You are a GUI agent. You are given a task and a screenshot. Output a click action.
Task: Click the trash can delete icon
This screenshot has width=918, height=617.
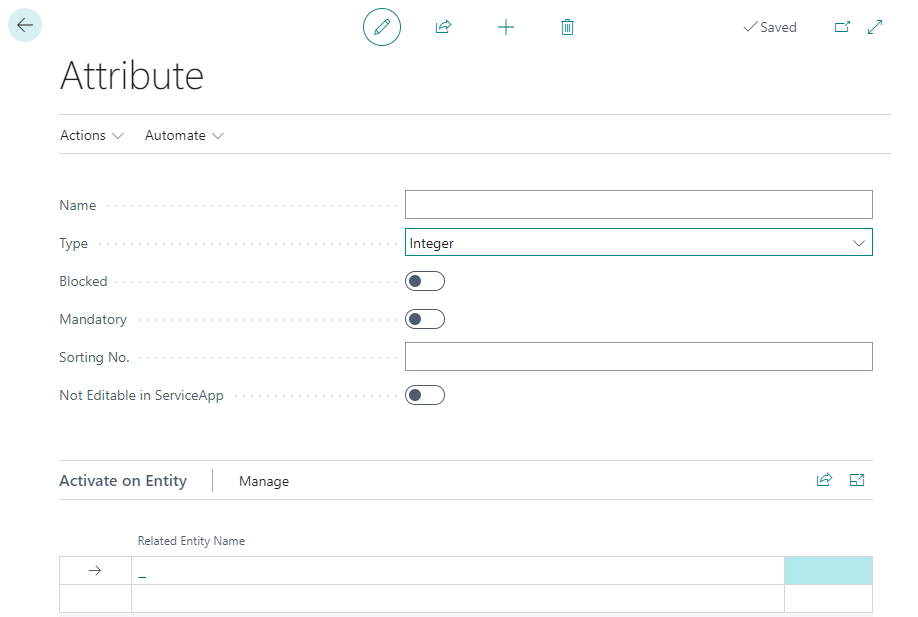coord(567,27)
